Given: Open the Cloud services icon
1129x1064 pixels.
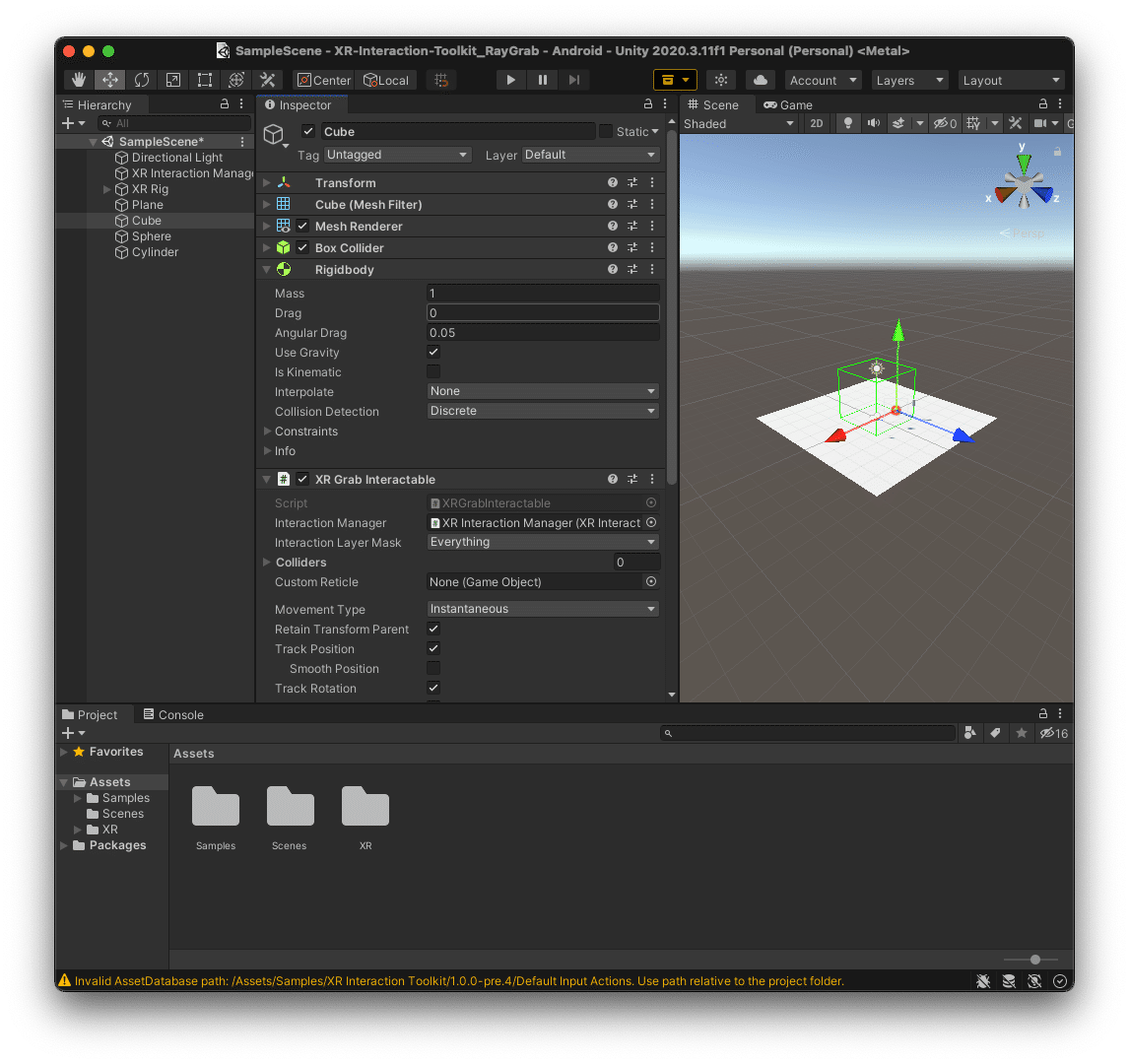Looking at the screenshot, I should pyautogui.click(x=761, y=80).
